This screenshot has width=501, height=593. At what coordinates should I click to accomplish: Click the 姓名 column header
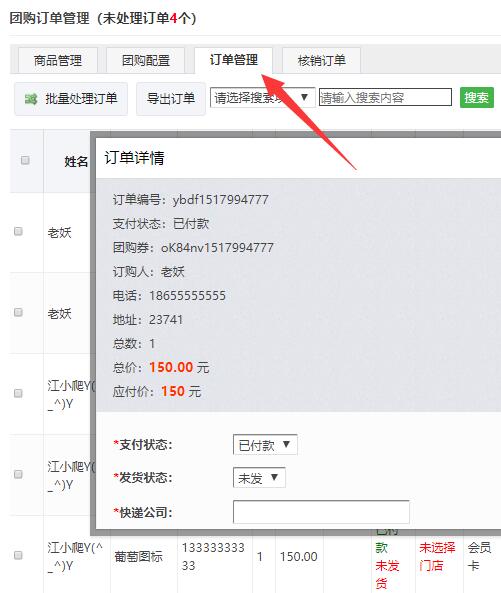[x=76, y=161]
